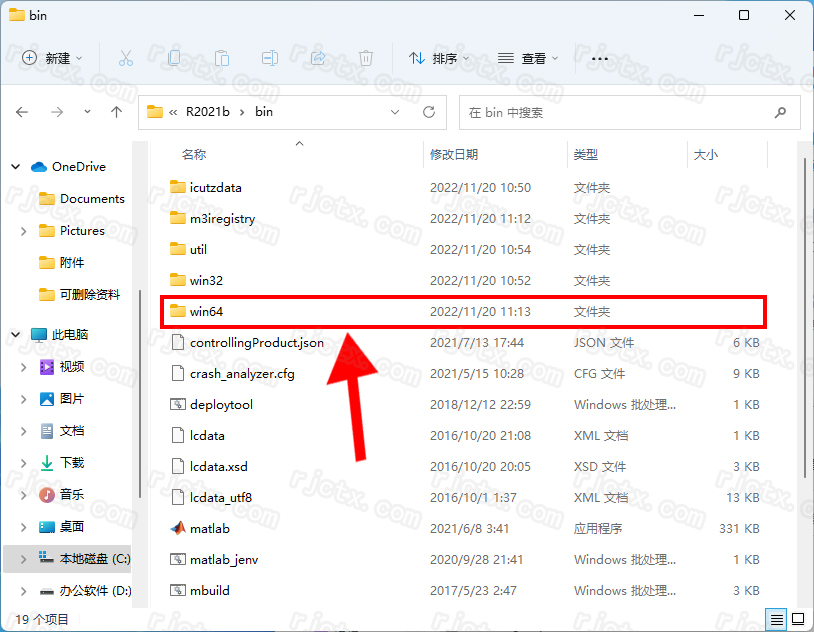Switch to details view in status bar
The height and width of the screenshot is (632, 814).
coord(777,618)
